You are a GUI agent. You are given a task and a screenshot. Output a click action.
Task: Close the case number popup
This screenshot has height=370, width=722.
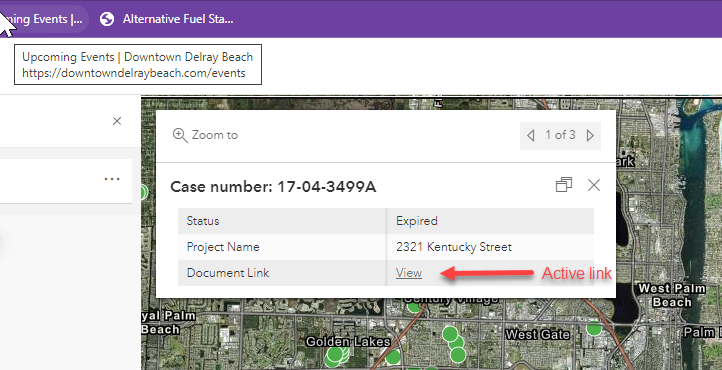tap(594, 185)
